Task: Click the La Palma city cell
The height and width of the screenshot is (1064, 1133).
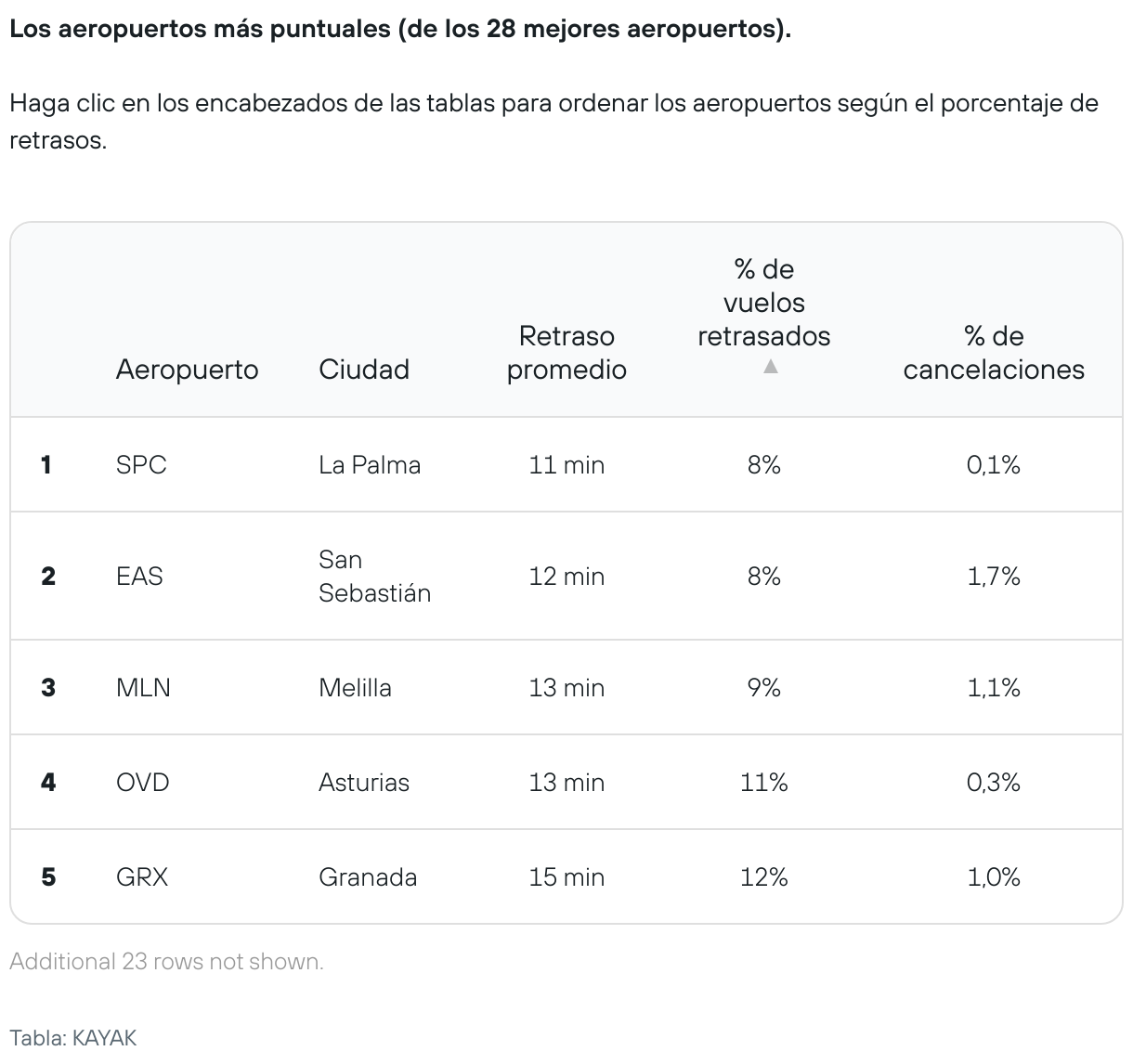Action: pos(370,464)
